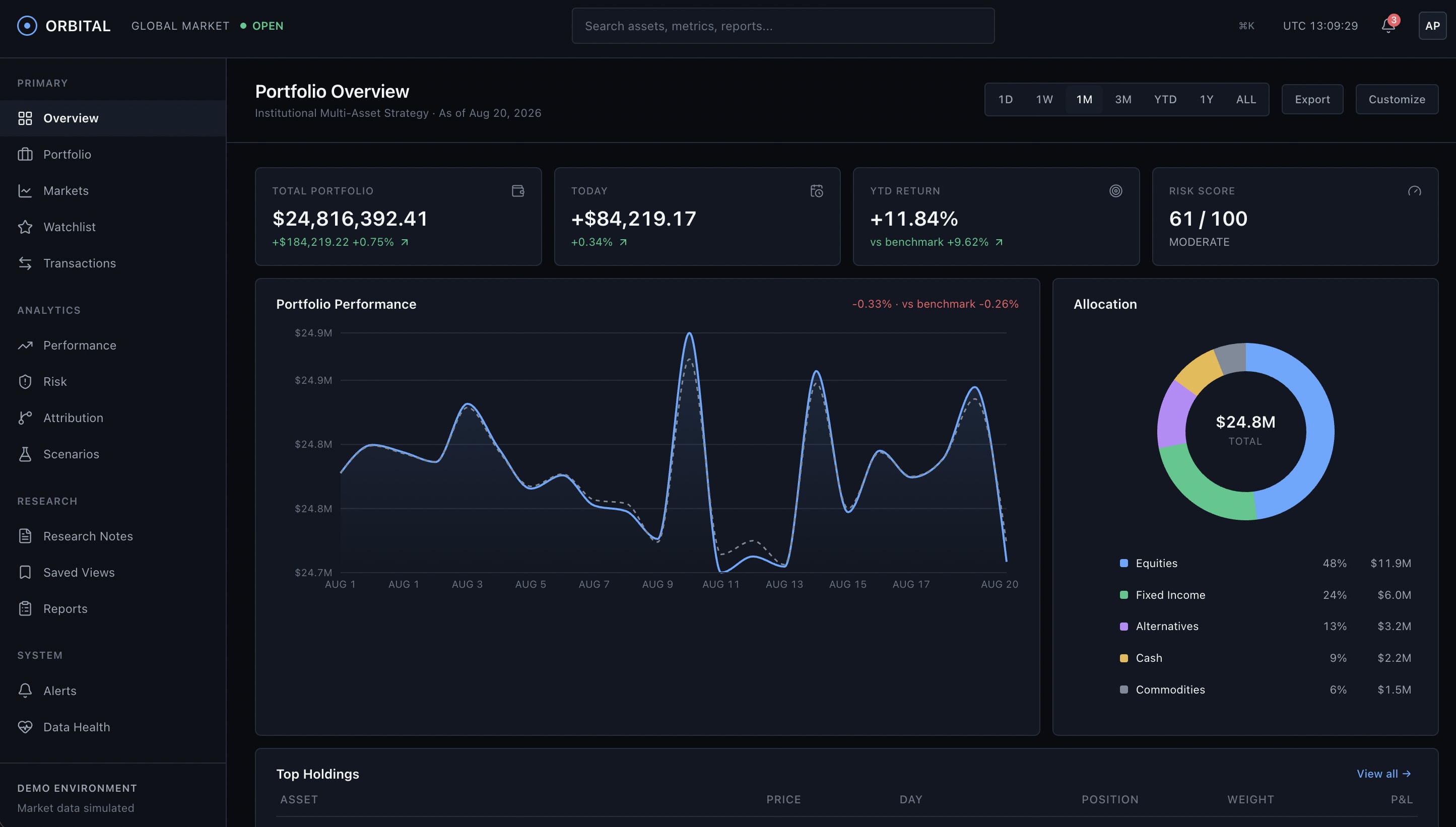Click the Total Portfolio value $24,816,392.41
1456x827 pixels.
[x=350, y=219]
